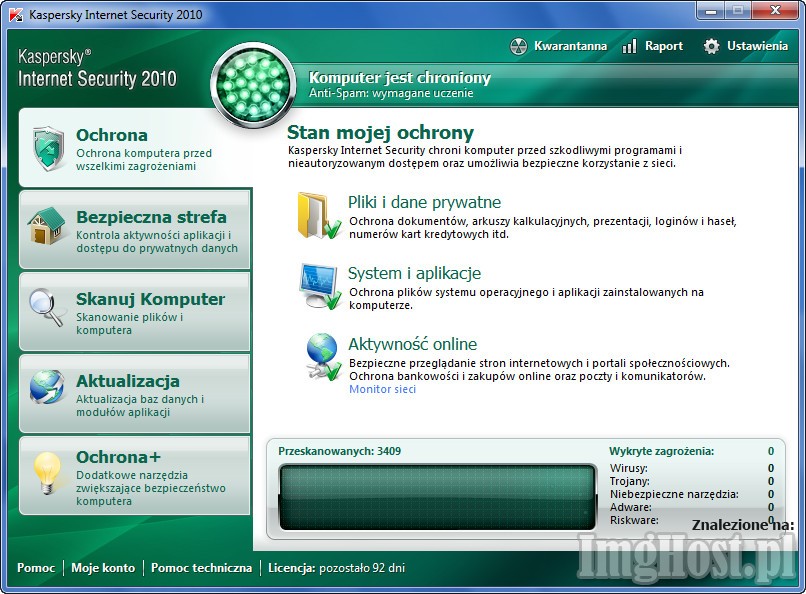The width and height of the screenshot is (806, 594).
Task: Select the Ochrona tab
Action: [136, 147]
